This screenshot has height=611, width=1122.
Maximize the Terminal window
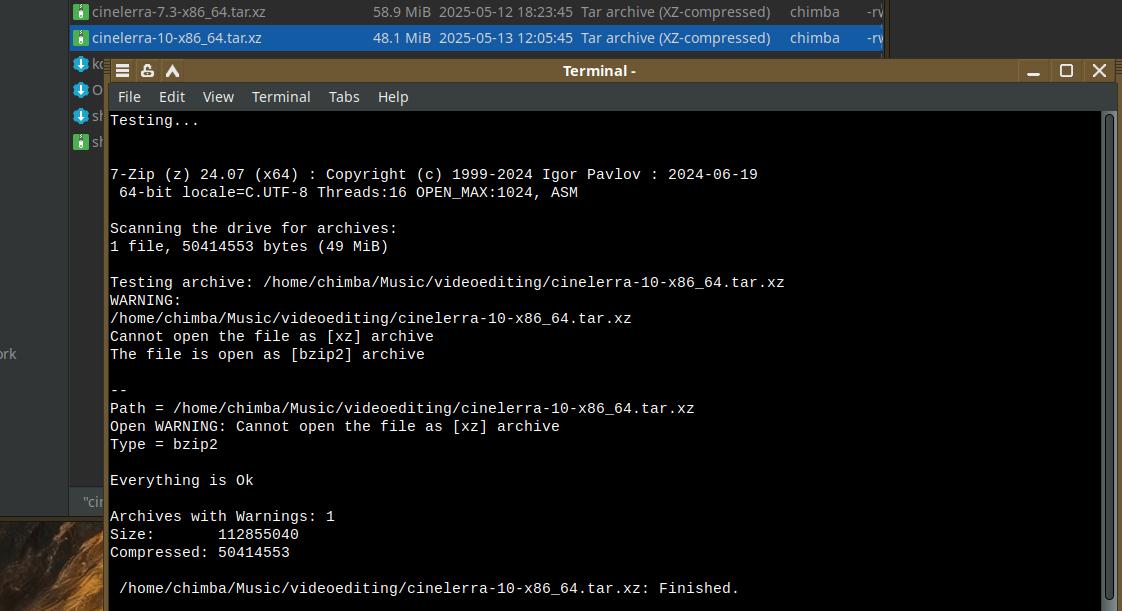[1066, 71]
